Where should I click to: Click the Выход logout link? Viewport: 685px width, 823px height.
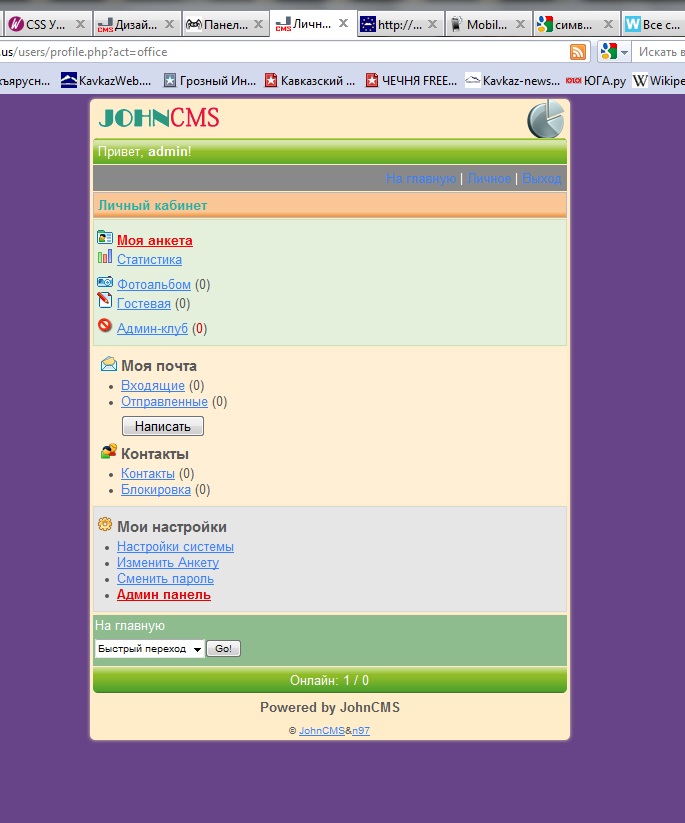pyautogui.click(x=542, y=178)
